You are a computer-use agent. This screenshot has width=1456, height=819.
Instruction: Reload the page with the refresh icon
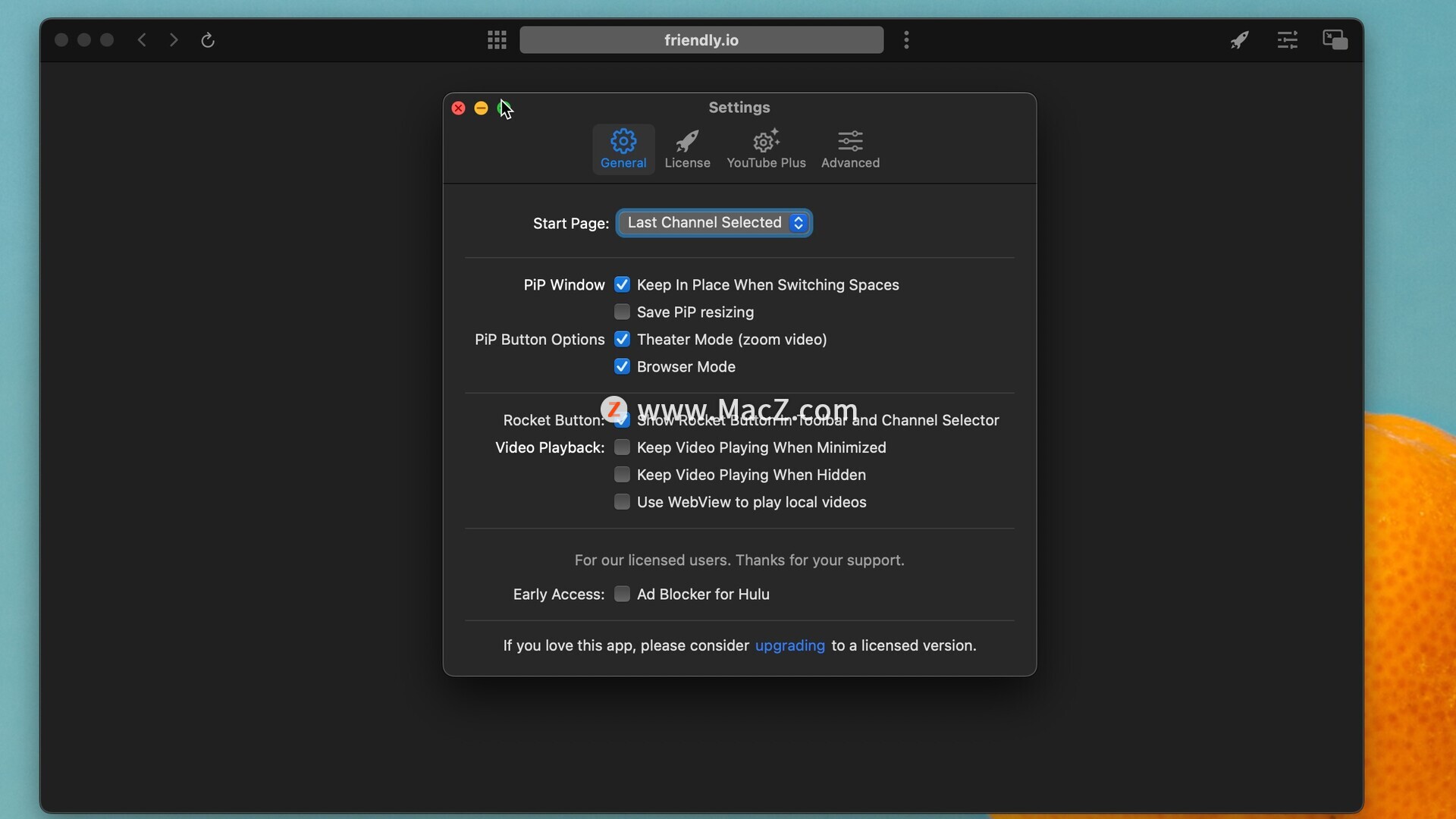pyautogui.click(x=208, y=39)
